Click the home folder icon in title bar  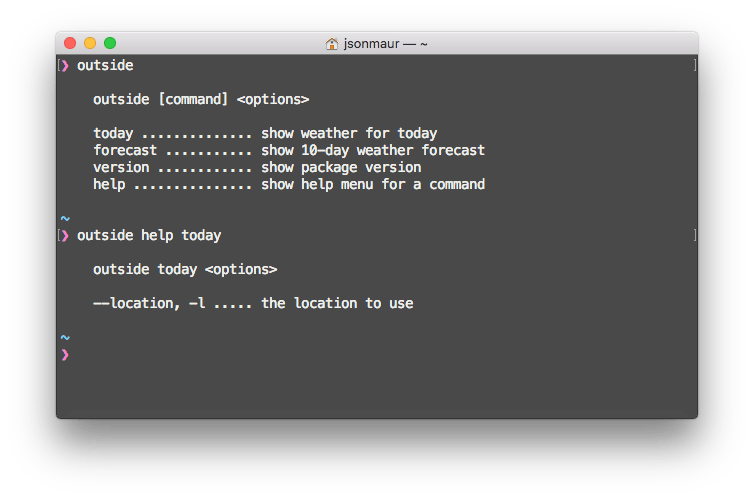pos(332,44)
